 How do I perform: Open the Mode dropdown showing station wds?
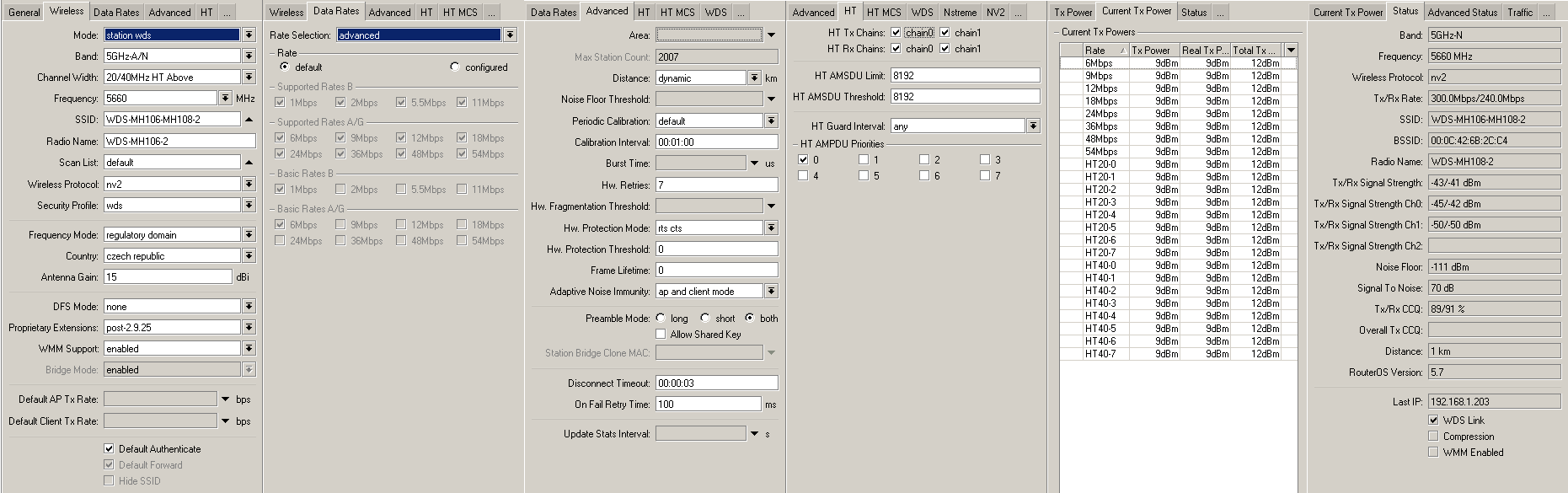tap(249, 35)
